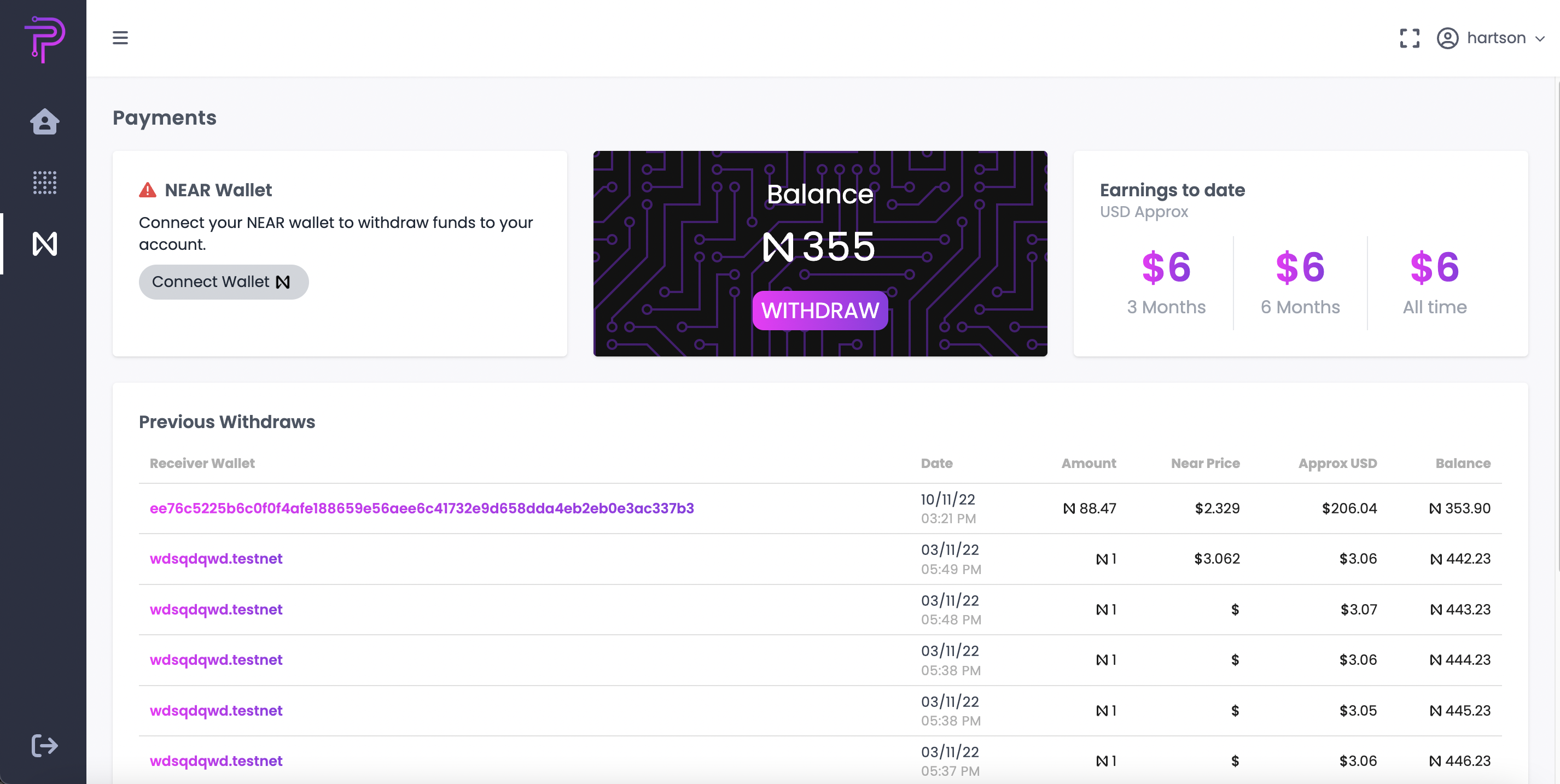1560x784 pixels.
Task: Click the NEAR Wallet warning triangle icon
Action: pos(148,190)
